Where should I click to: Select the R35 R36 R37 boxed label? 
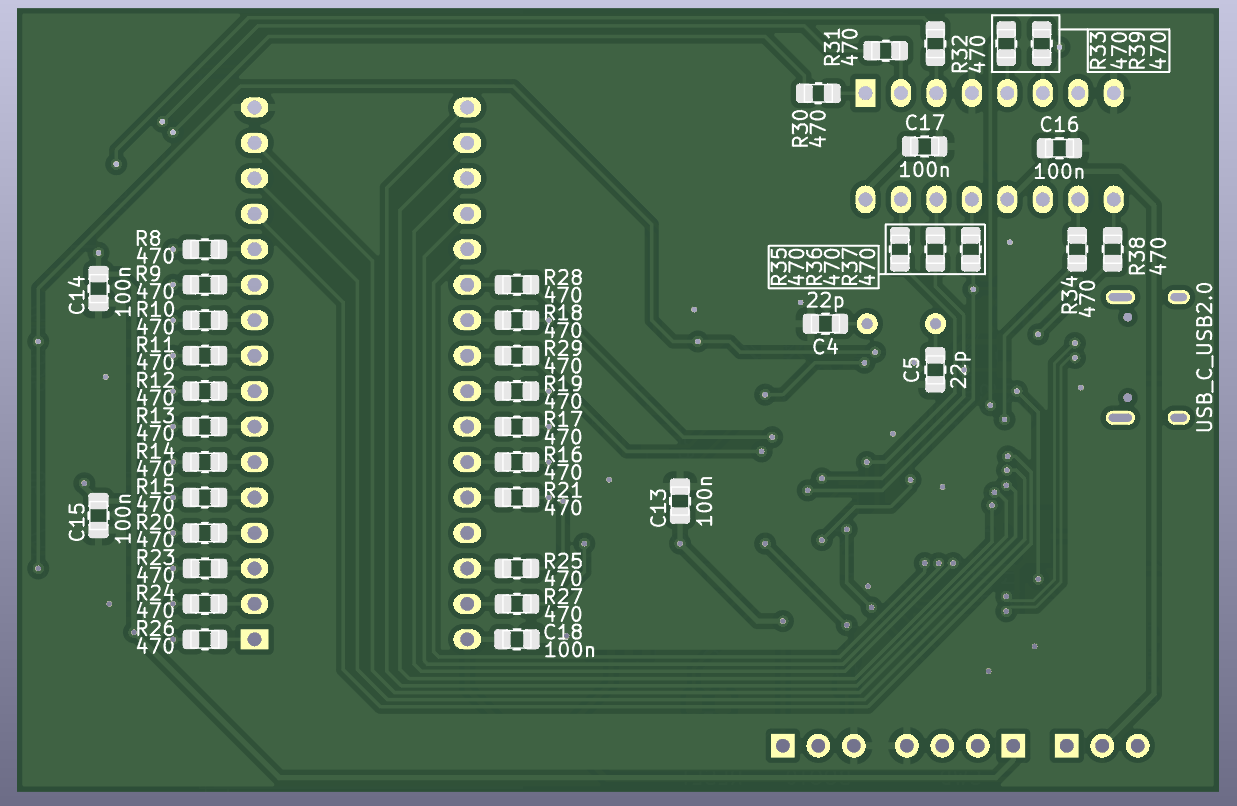pyautogui.click(x=823, y=267)
